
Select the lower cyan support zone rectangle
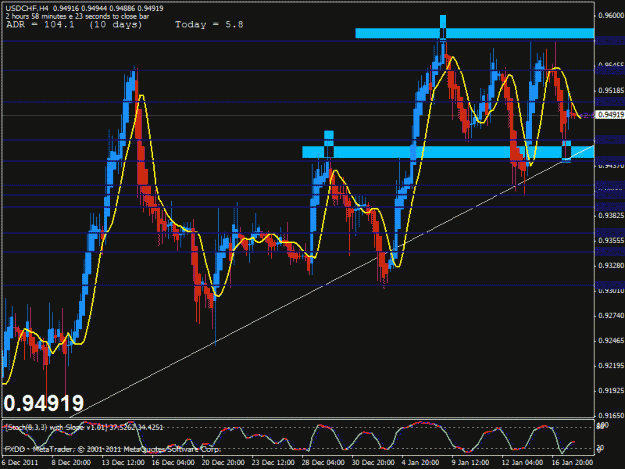pyautogui.click(x=448, y=152)
